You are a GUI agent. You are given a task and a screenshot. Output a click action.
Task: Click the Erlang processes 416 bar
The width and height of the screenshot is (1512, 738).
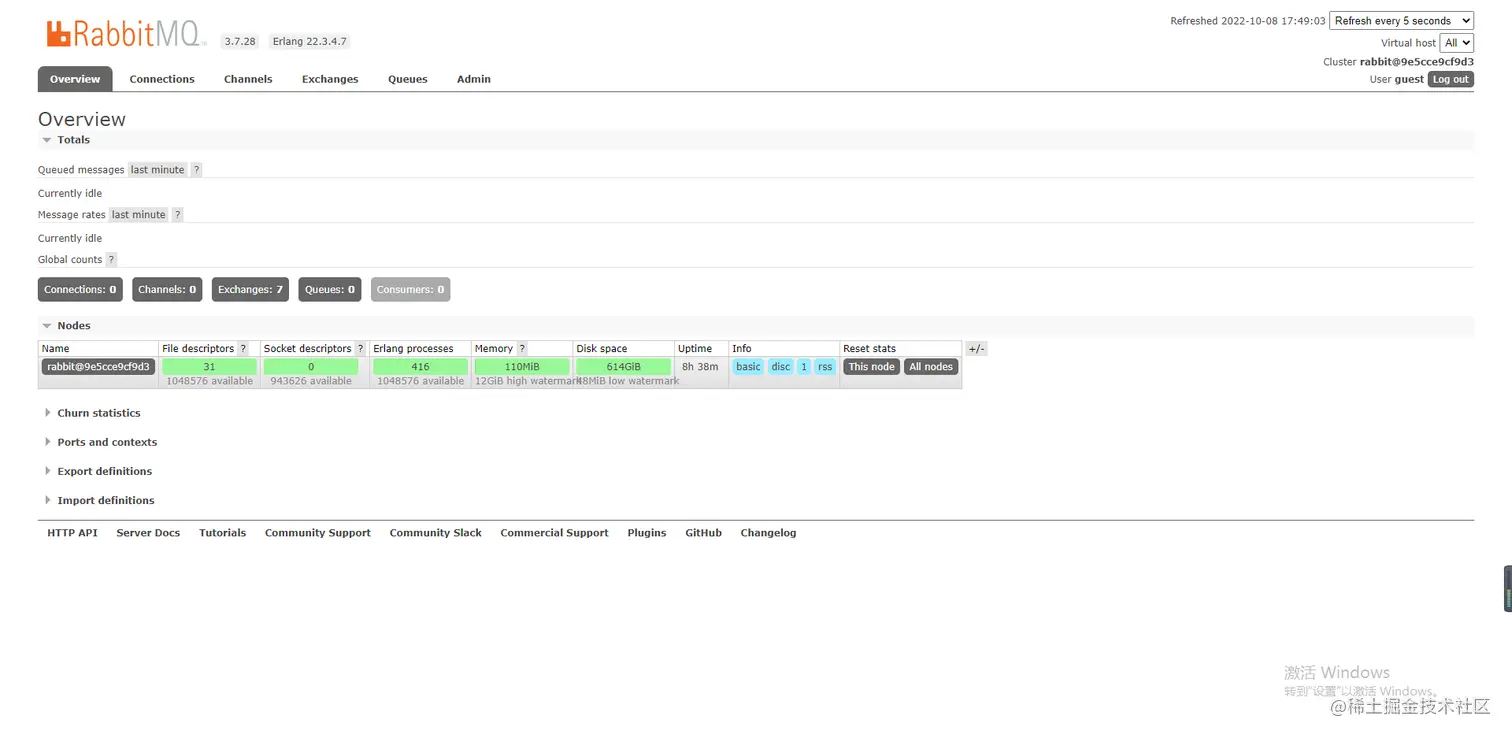(420, 367)
